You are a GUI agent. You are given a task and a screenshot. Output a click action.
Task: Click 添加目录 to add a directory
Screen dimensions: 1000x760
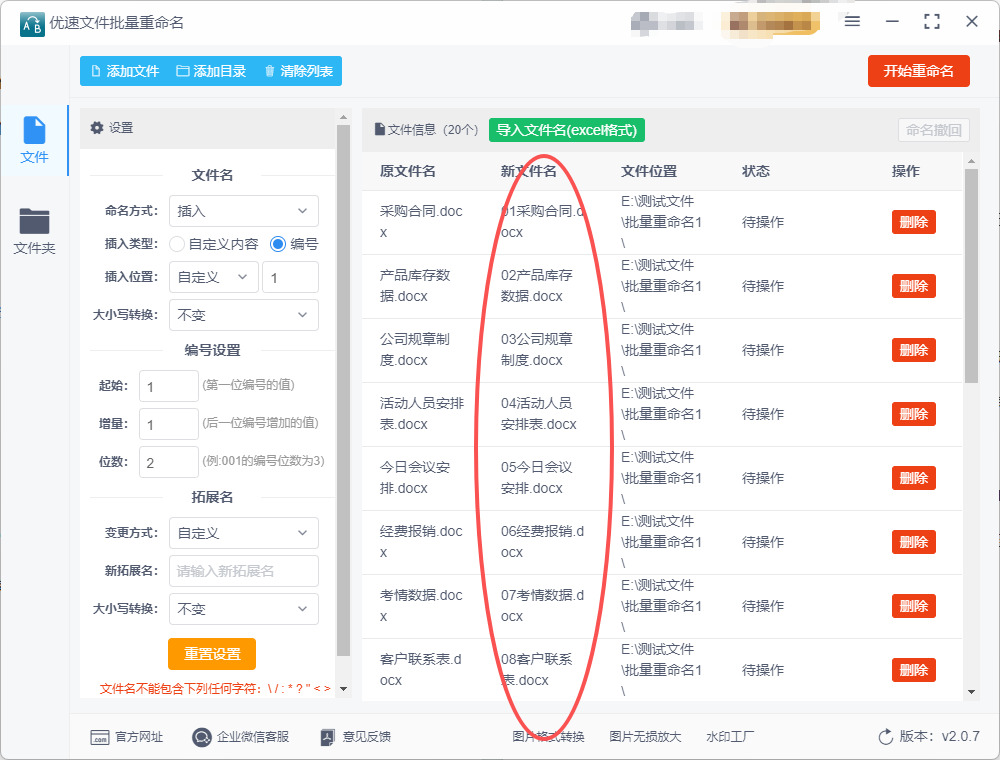pyautogui.click(x=211, y=71)
